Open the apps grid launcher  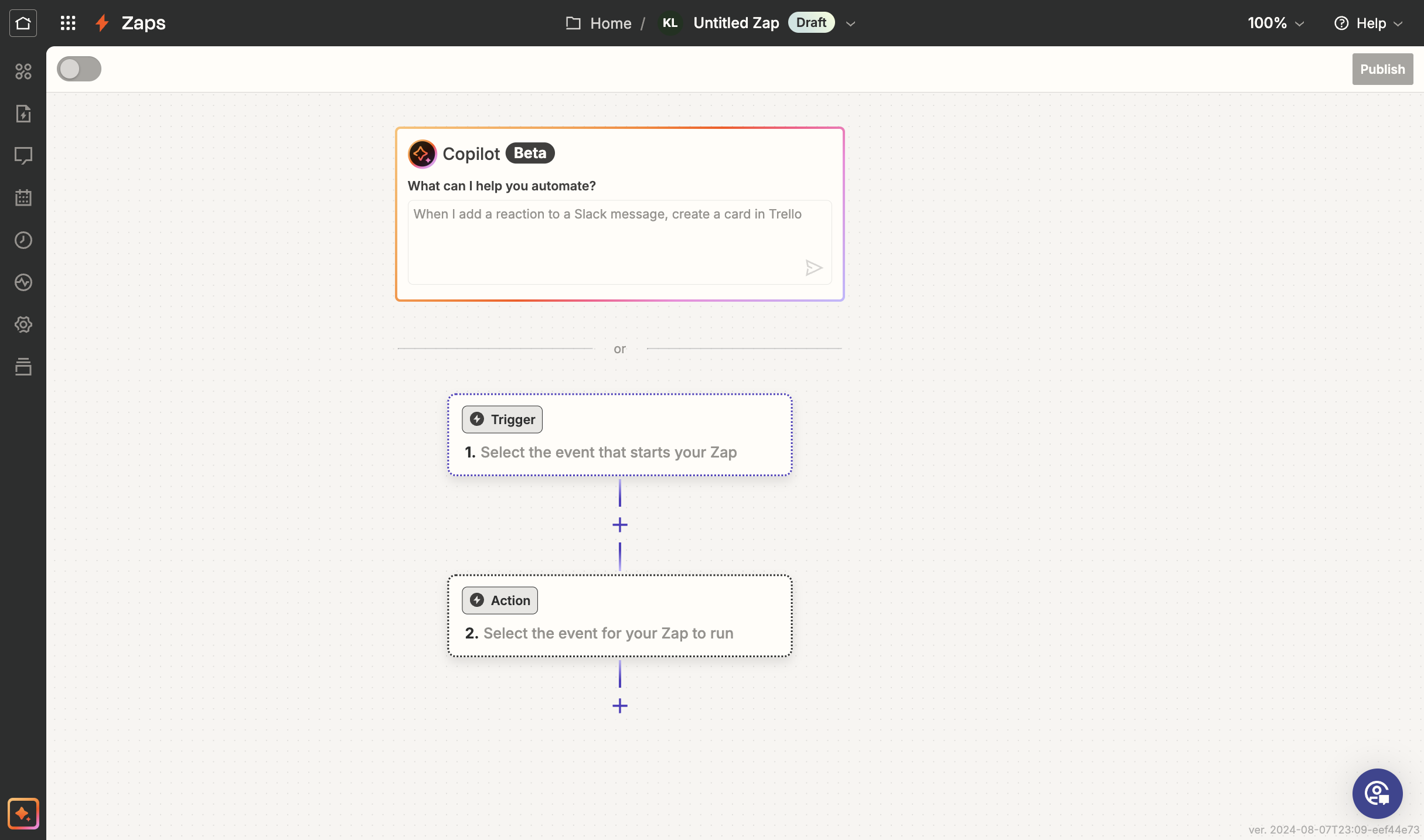tap(68, 23)
